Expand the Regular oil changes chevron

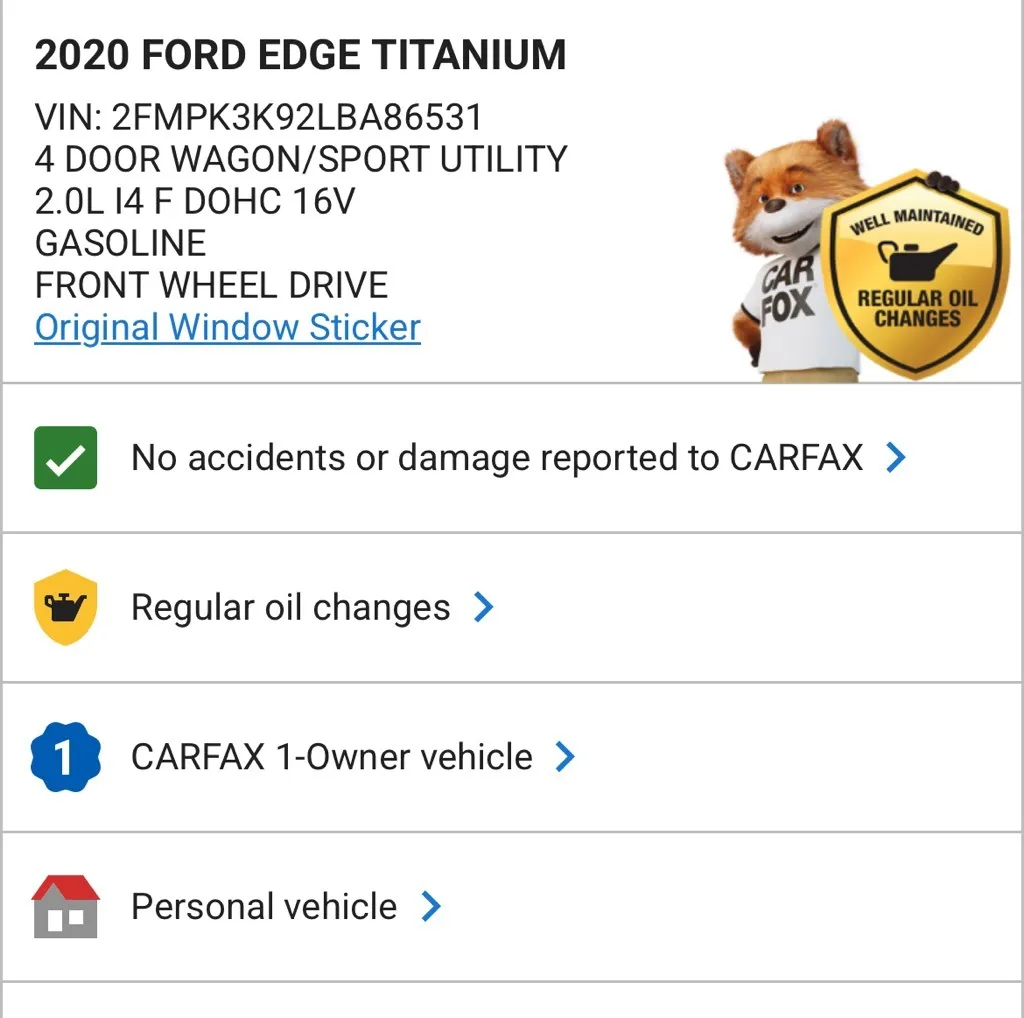tap(484, 607)
